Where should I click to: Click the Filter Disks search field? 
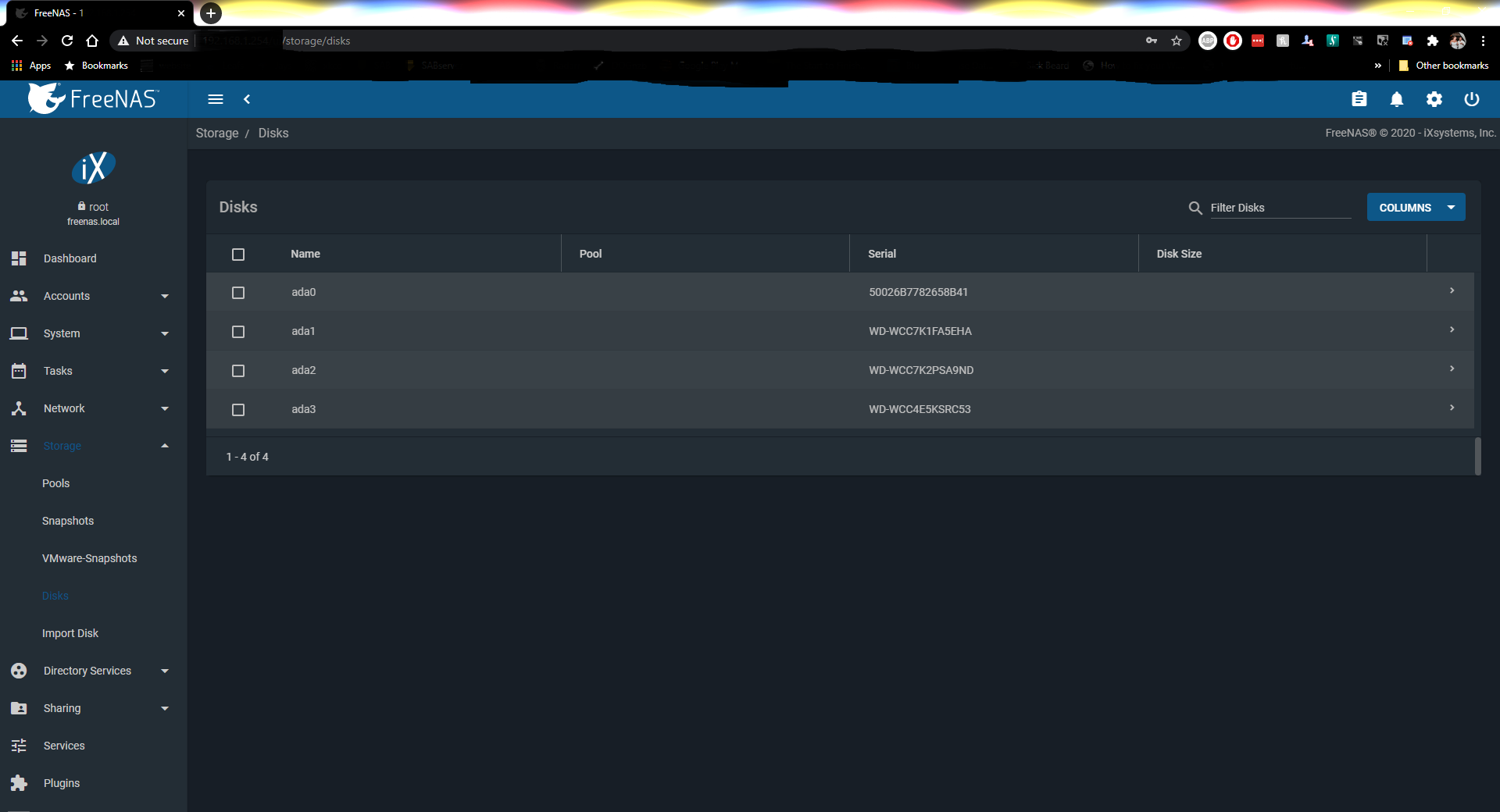1280,208
